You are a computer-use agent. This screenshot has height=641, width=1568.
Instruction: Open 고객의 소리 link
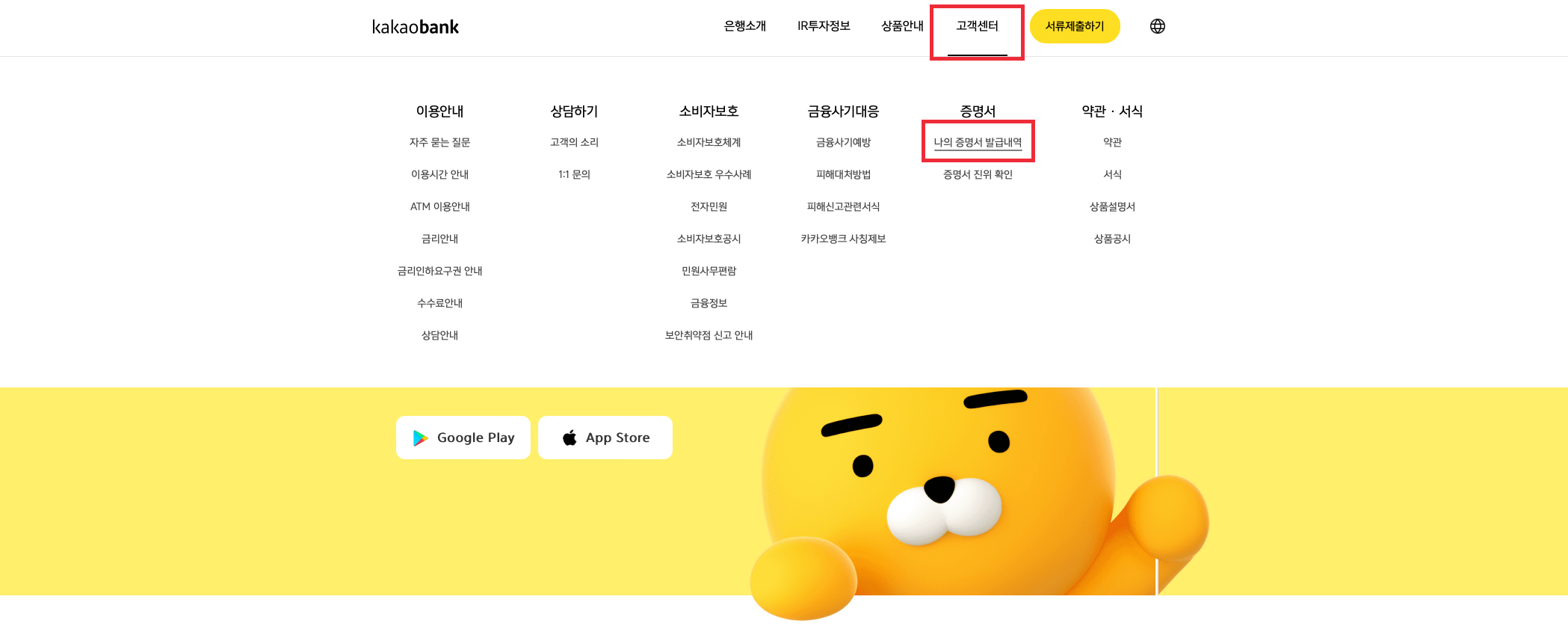[x=575, y=142]
